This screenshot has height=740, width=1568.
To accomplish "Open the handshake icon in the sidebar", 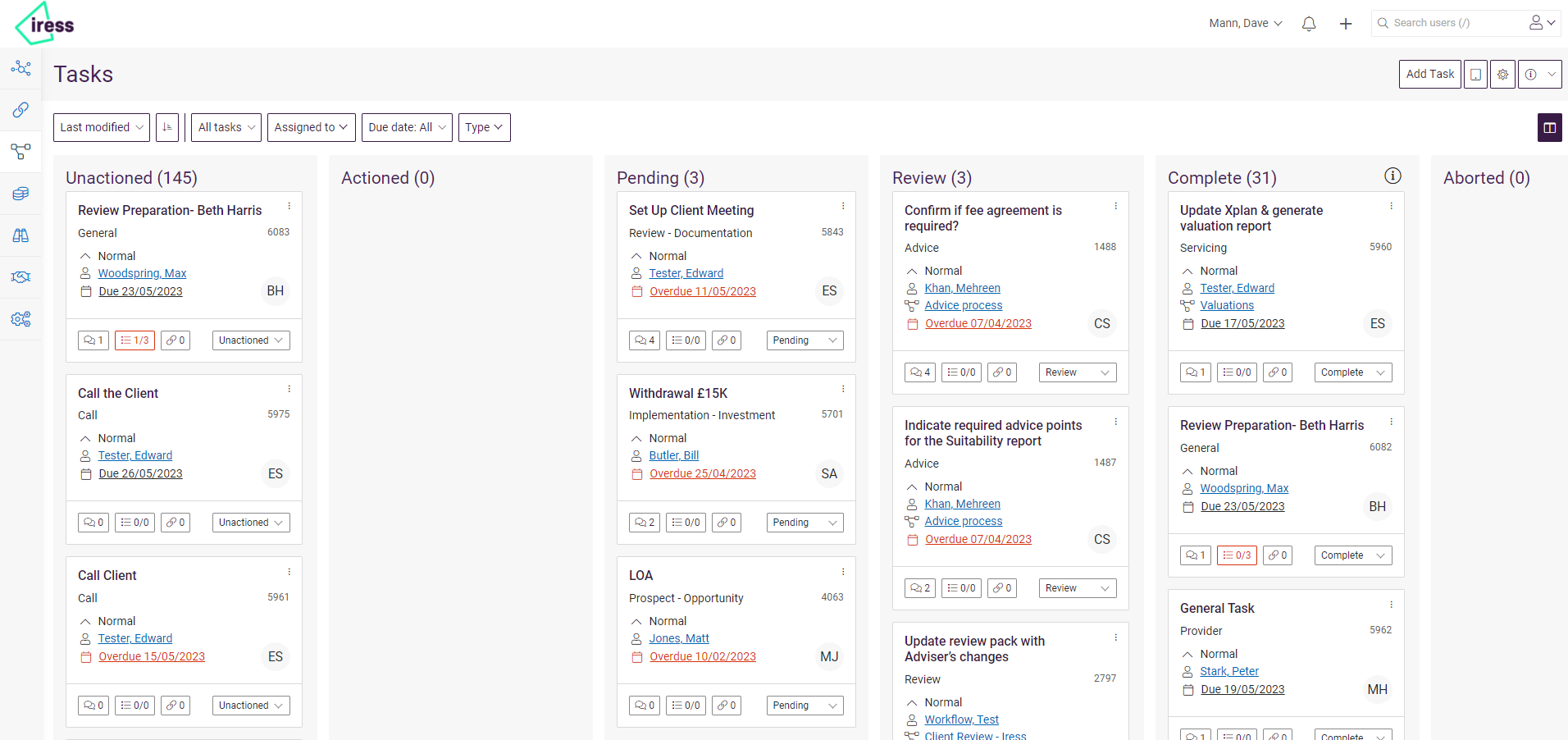I will (21, 276).
